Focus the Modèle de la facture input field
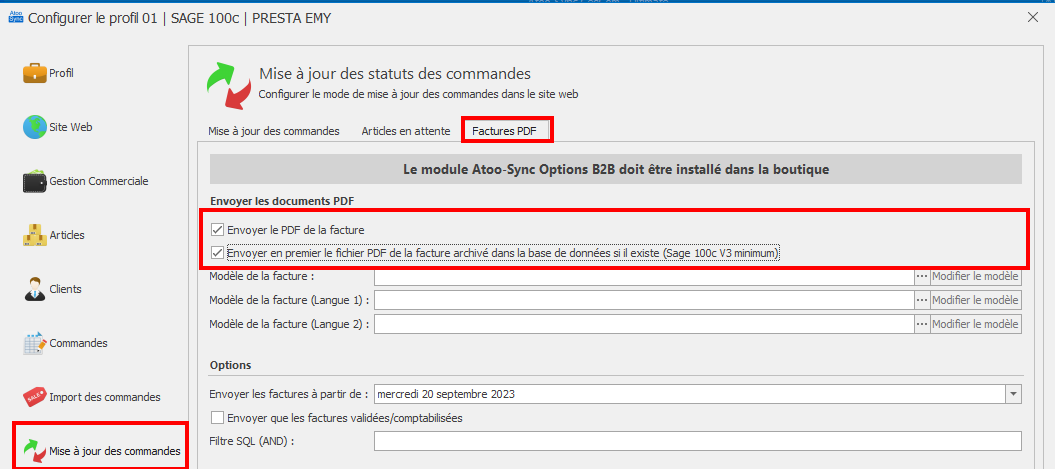Screen dimensions: 1055x469 point(644,277)
